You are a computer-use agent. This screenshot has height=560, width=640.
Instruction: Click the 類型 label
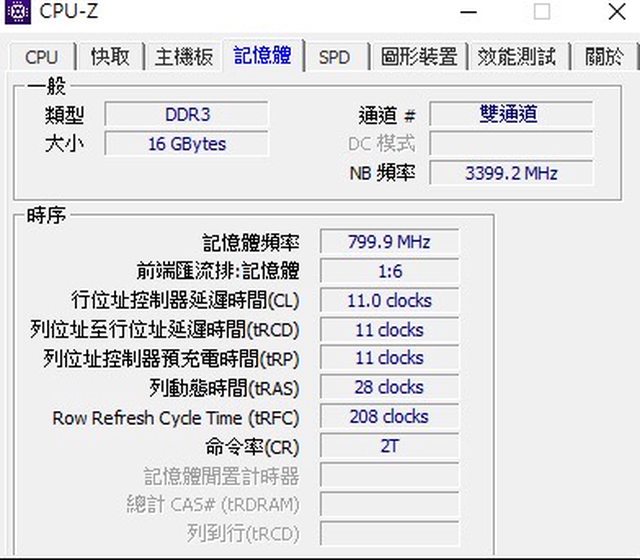pos(64,115)
